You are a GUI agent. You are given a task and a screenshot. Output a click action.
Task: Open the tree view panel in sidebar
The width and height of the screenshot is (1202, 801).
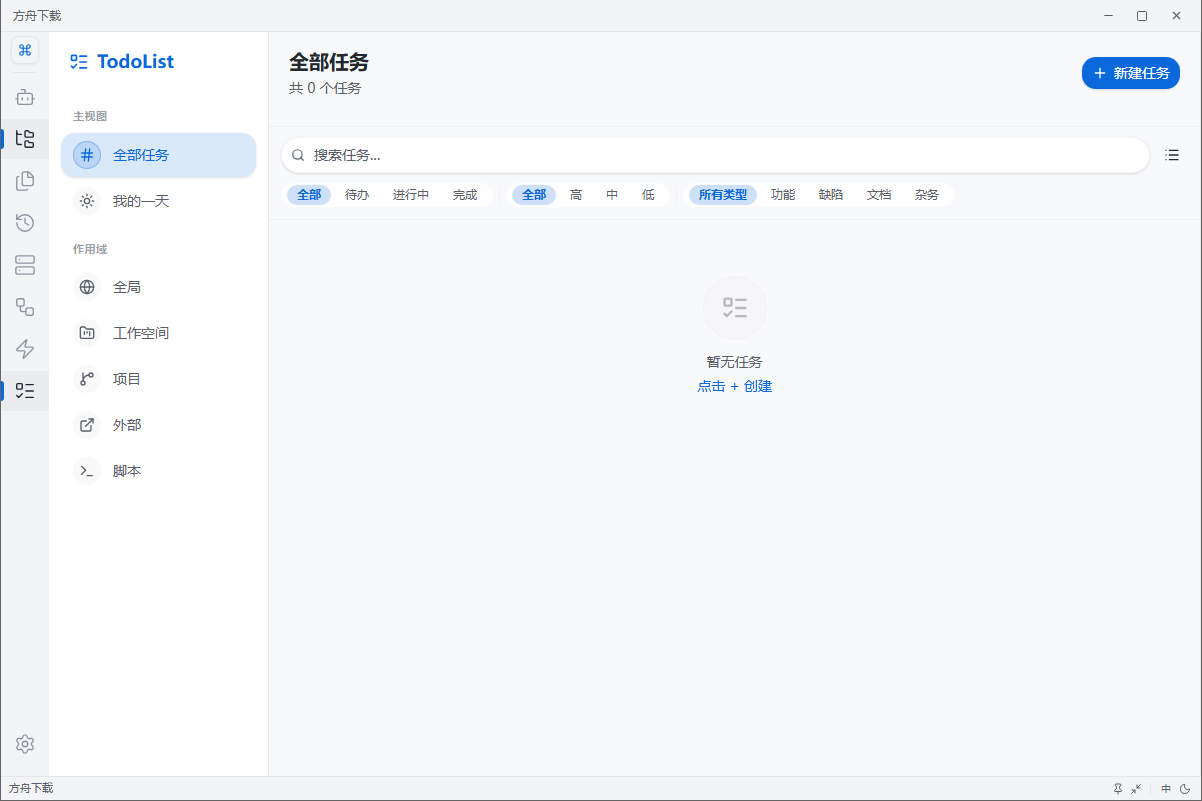25,139
